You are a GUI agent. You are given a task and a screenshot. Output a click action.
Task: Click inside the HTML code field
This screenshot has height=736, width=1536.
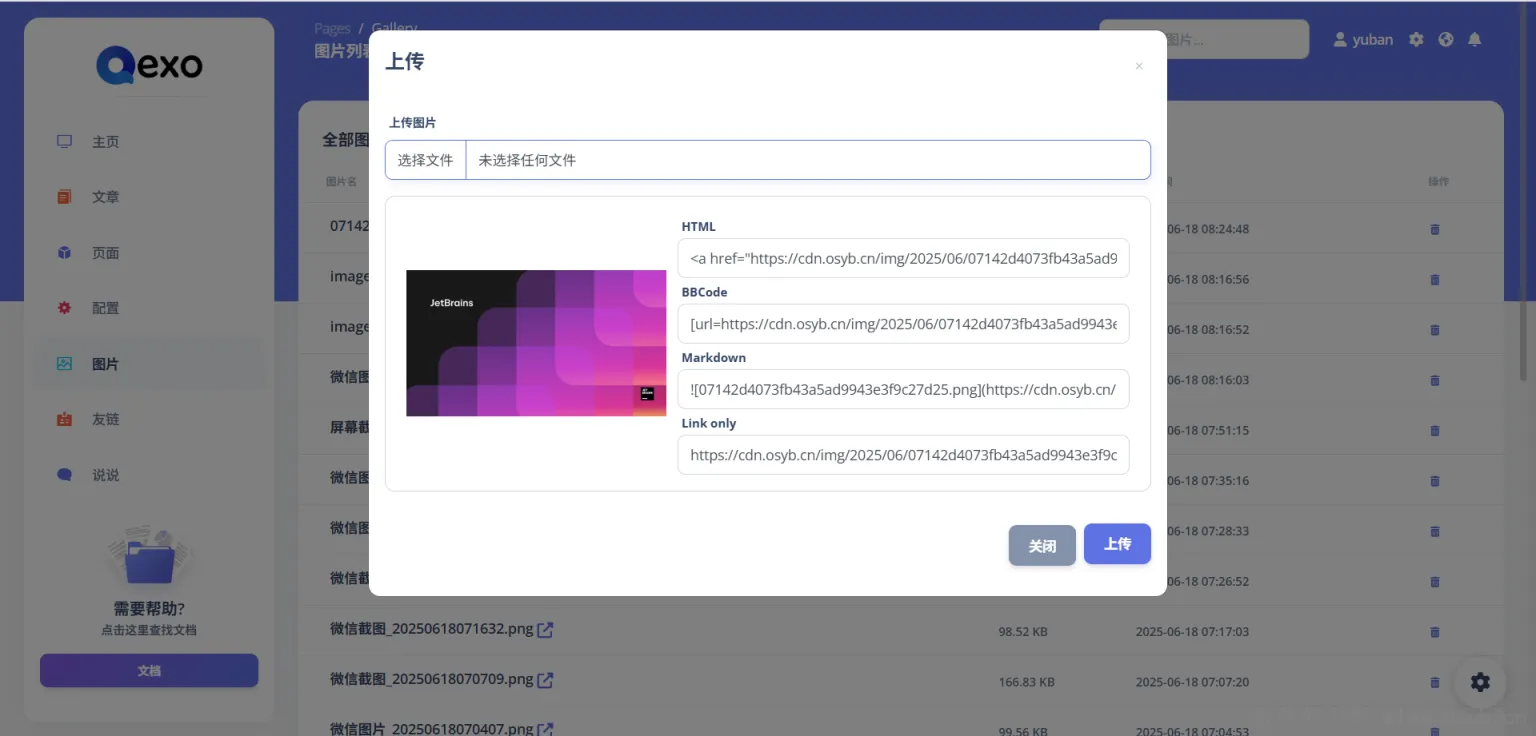(903, 258)
